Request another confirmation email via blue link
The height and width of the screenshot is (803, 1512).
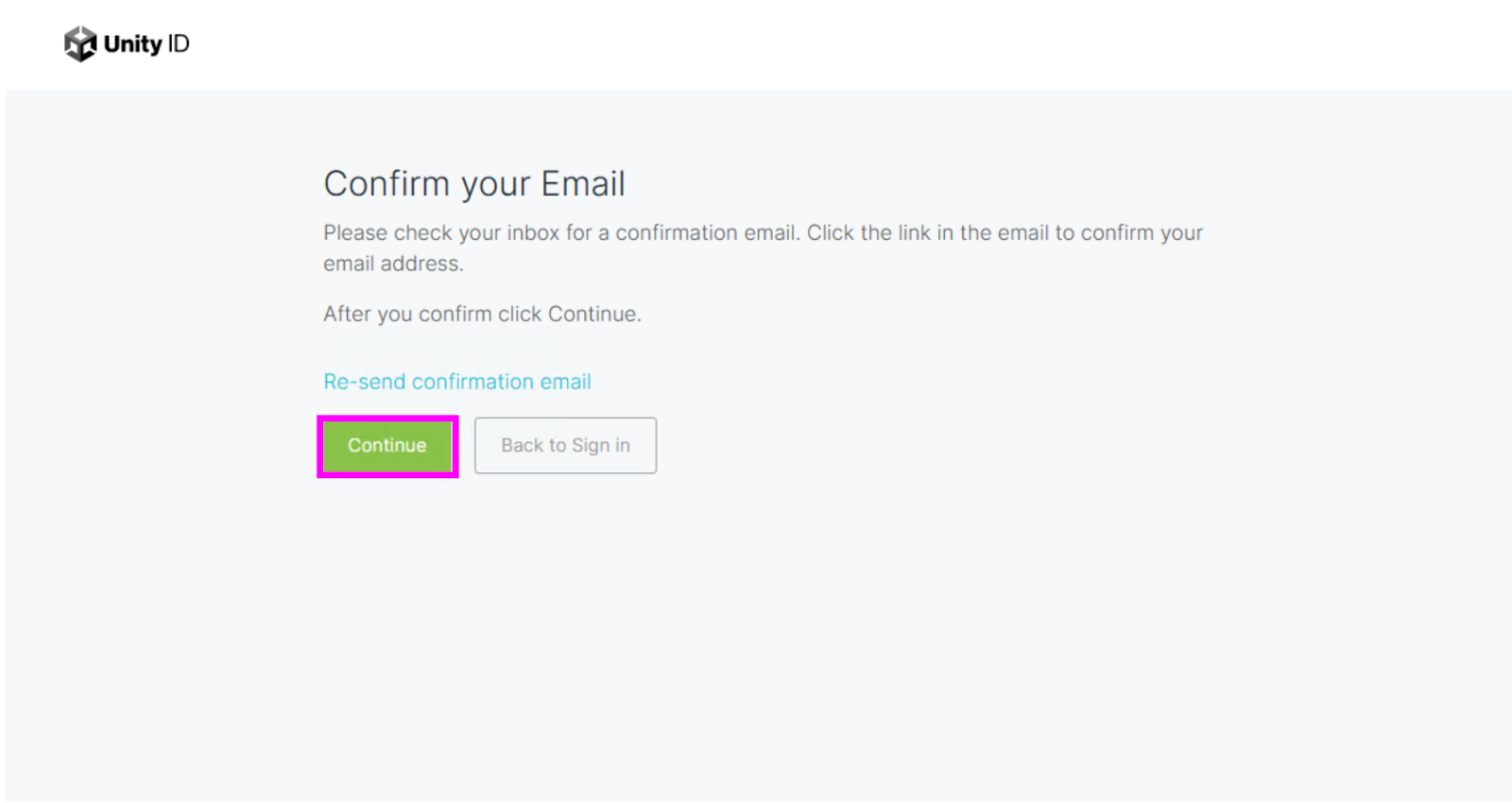pos(457,382)
